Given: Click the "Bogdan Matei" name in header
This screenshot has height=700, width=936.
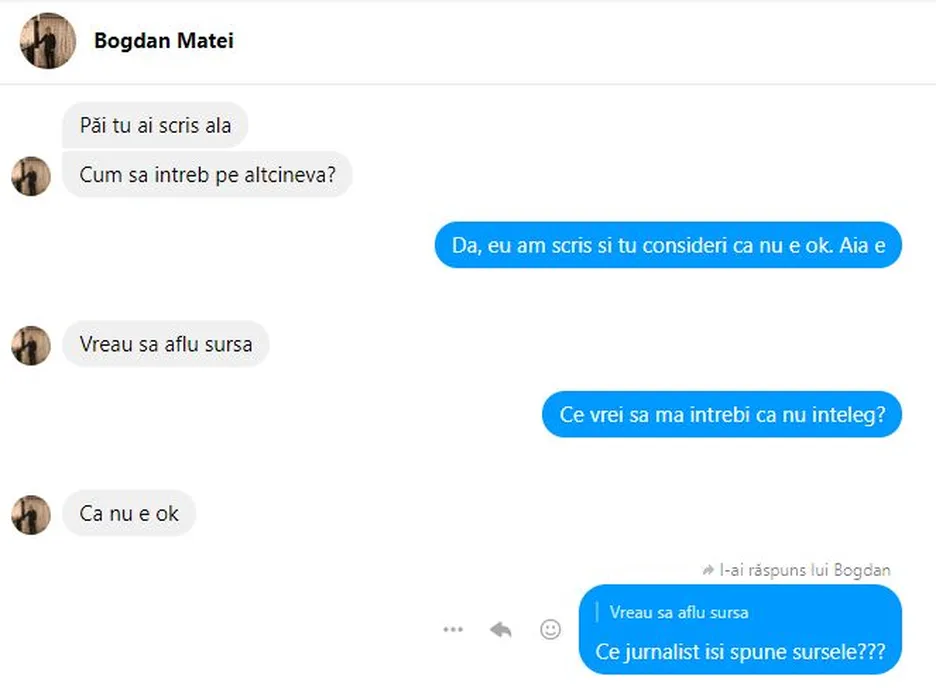Looking at the screenshot, I should [164, 41].
